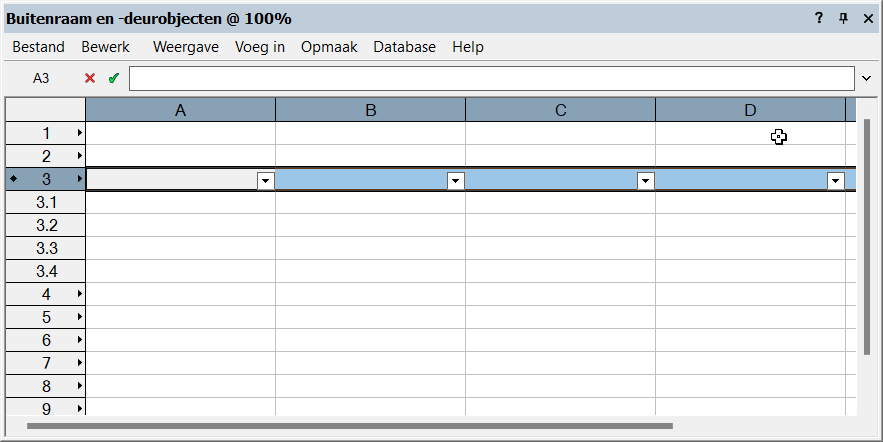Click the arrow icon beside row 6
This screenshot has width=883, height=442.
pos(79,340)
